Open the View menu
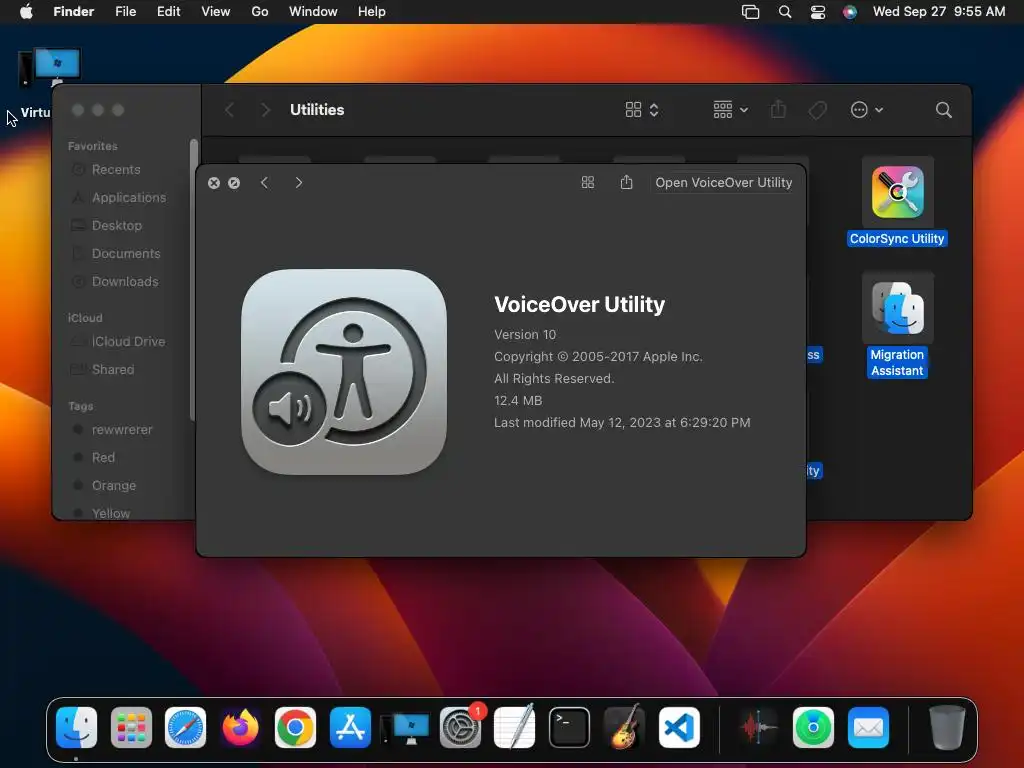 tap(216, 12)
